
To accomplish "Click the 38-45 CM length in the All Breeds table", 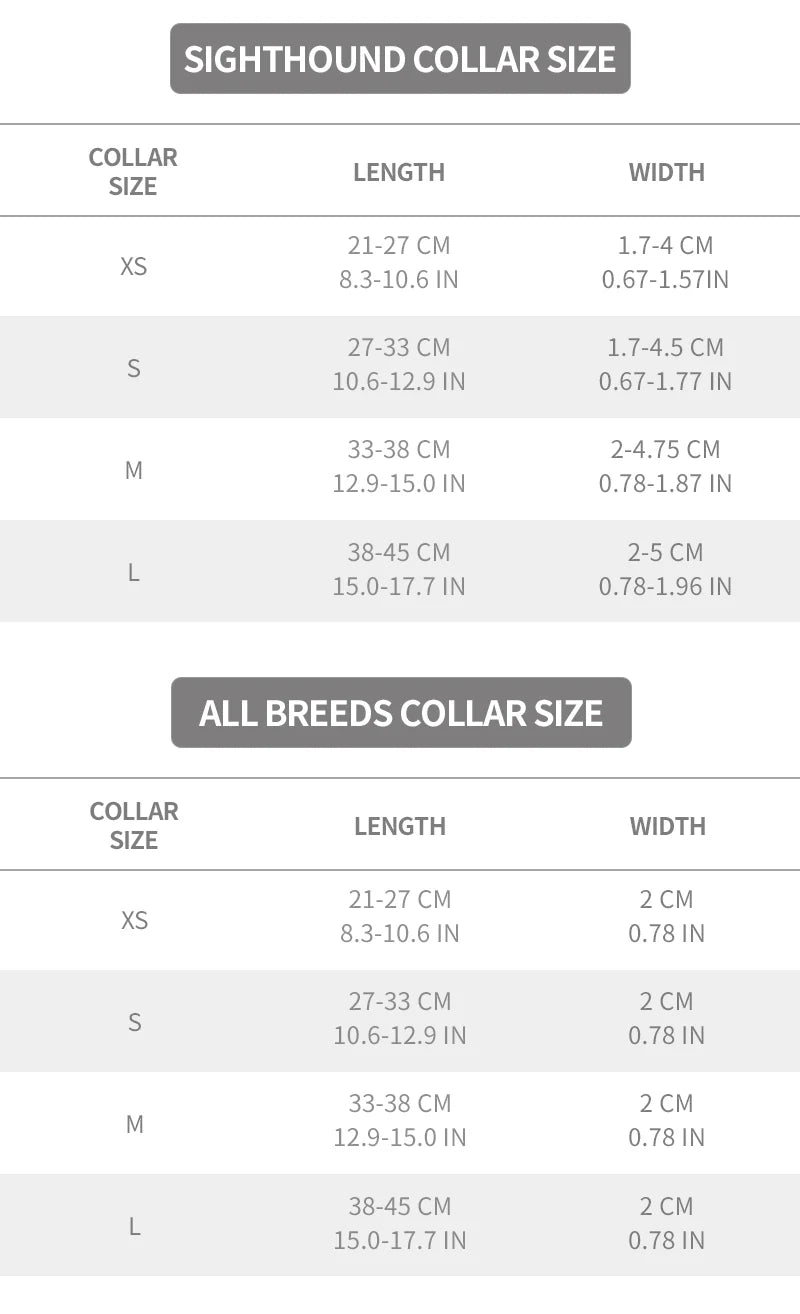I will [x=400, y=1206].
